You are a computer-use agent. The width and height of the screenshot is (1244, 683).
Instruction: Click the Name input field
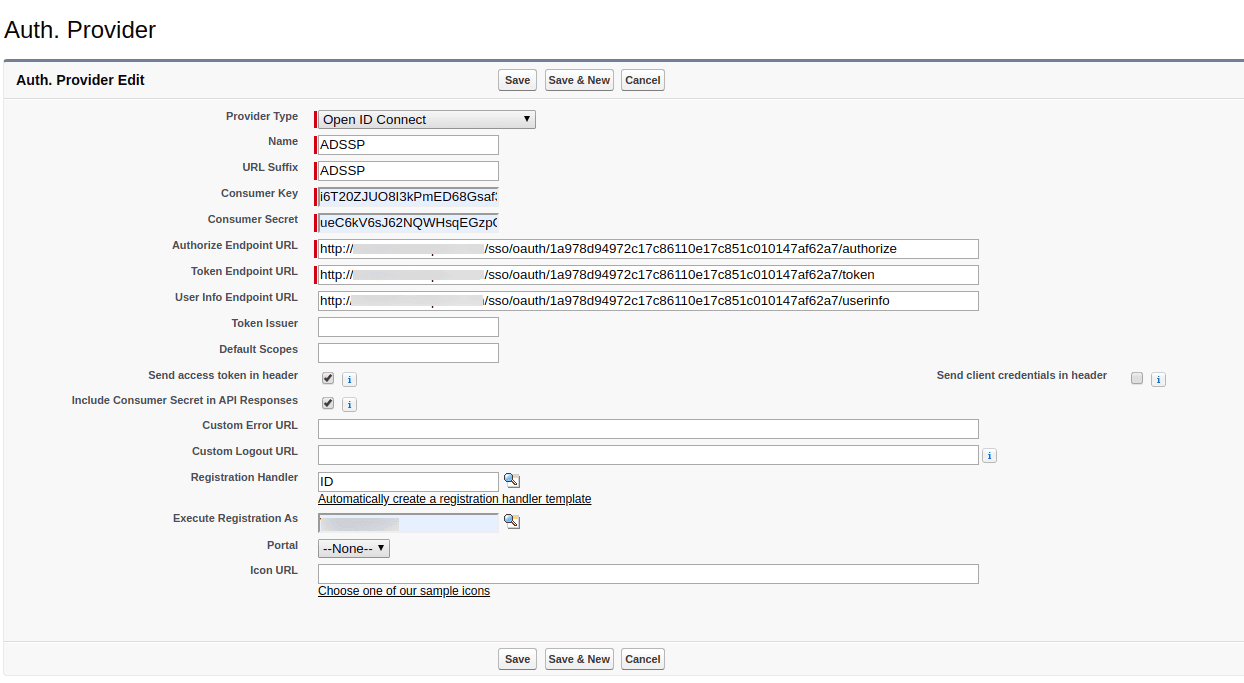tap(406, 144)
